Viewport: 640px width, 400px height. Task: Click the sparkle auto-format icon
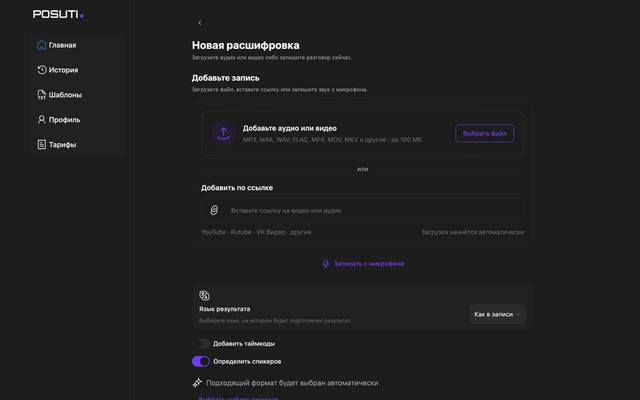(x=197, y=382)
